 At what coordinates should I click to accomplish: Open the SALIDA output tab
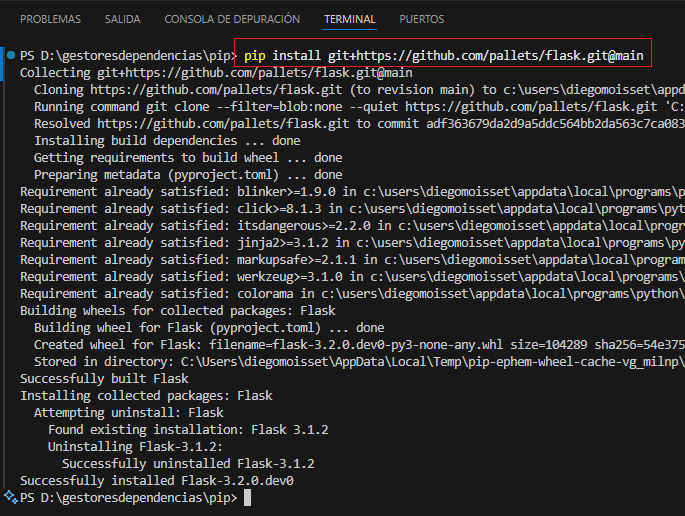pyautogui.click(x=123, y=19)
